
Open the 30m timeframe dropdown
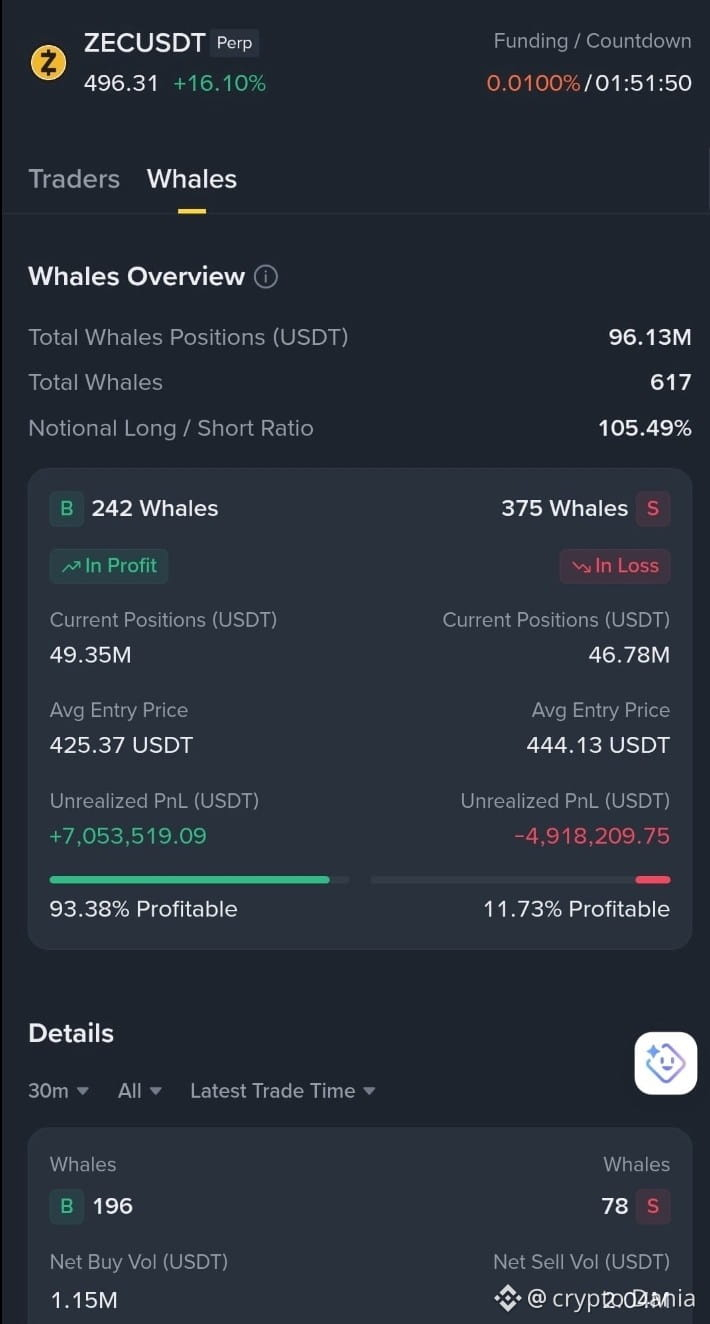59,1091
